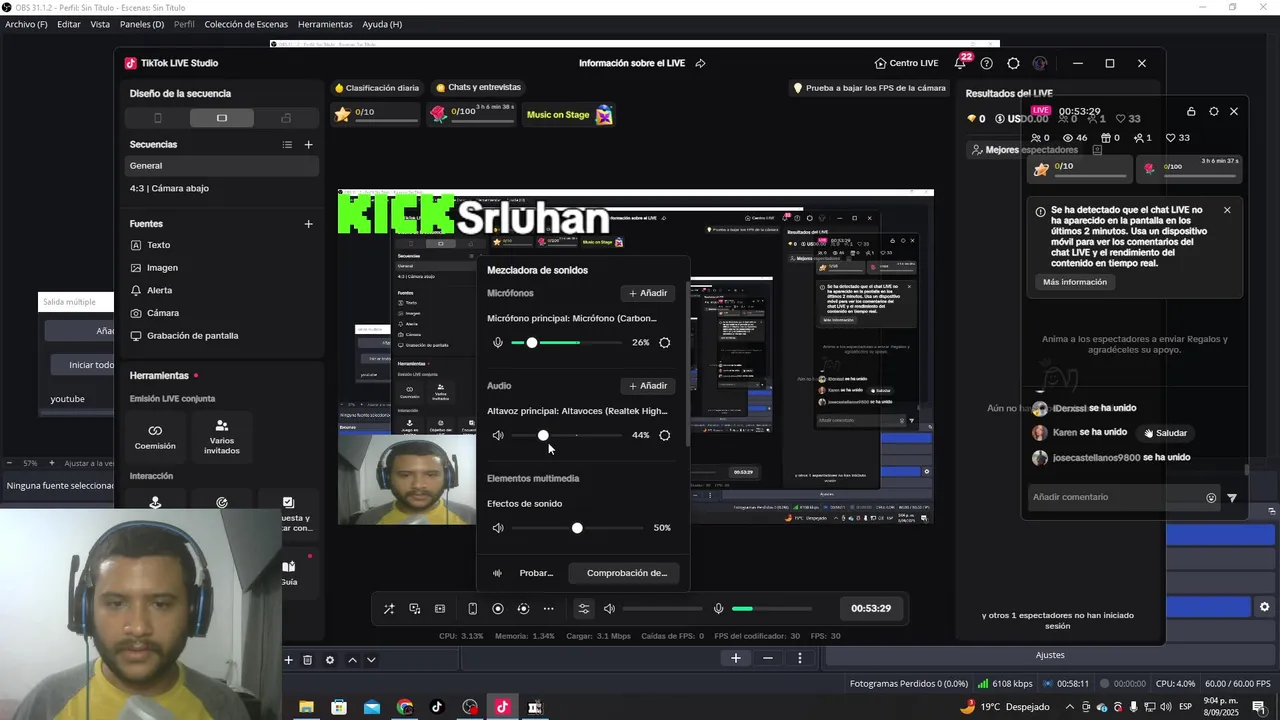This screenshot has width=1280, height=720.
Task: Open Chrome from the Windows taskbar
Action: click(x=404, y=707)
